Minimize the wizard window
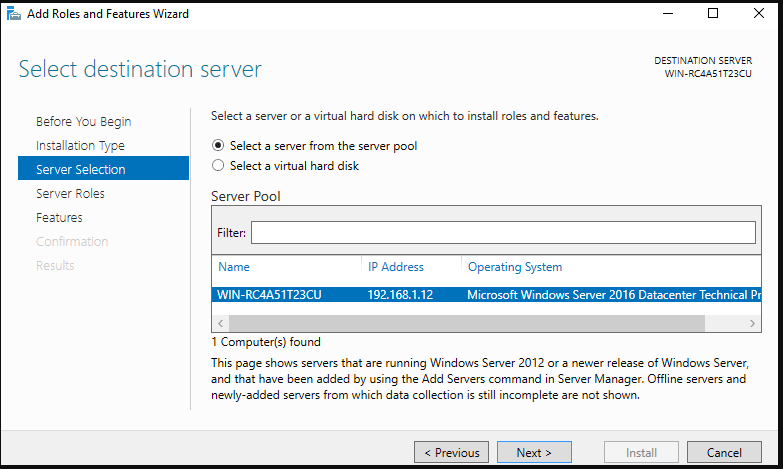783x469 pixels. pos(668,13)
